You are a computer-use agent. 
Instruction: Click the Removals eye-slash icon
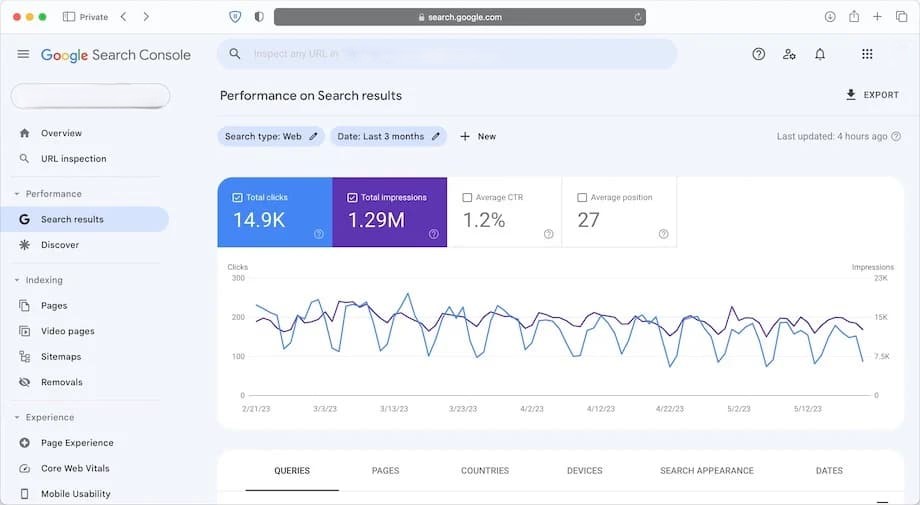(x=24, y=382)
